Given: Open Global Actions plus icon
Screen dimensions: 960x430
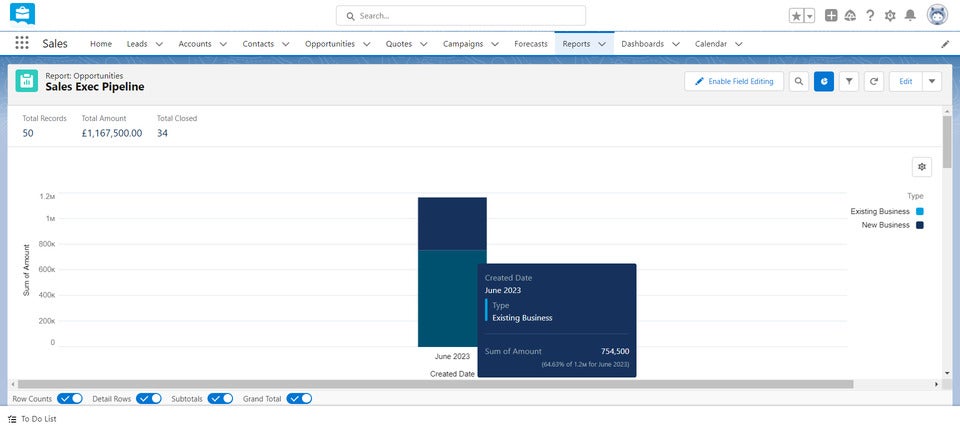Looking at the screenshot, I should 831,16.
